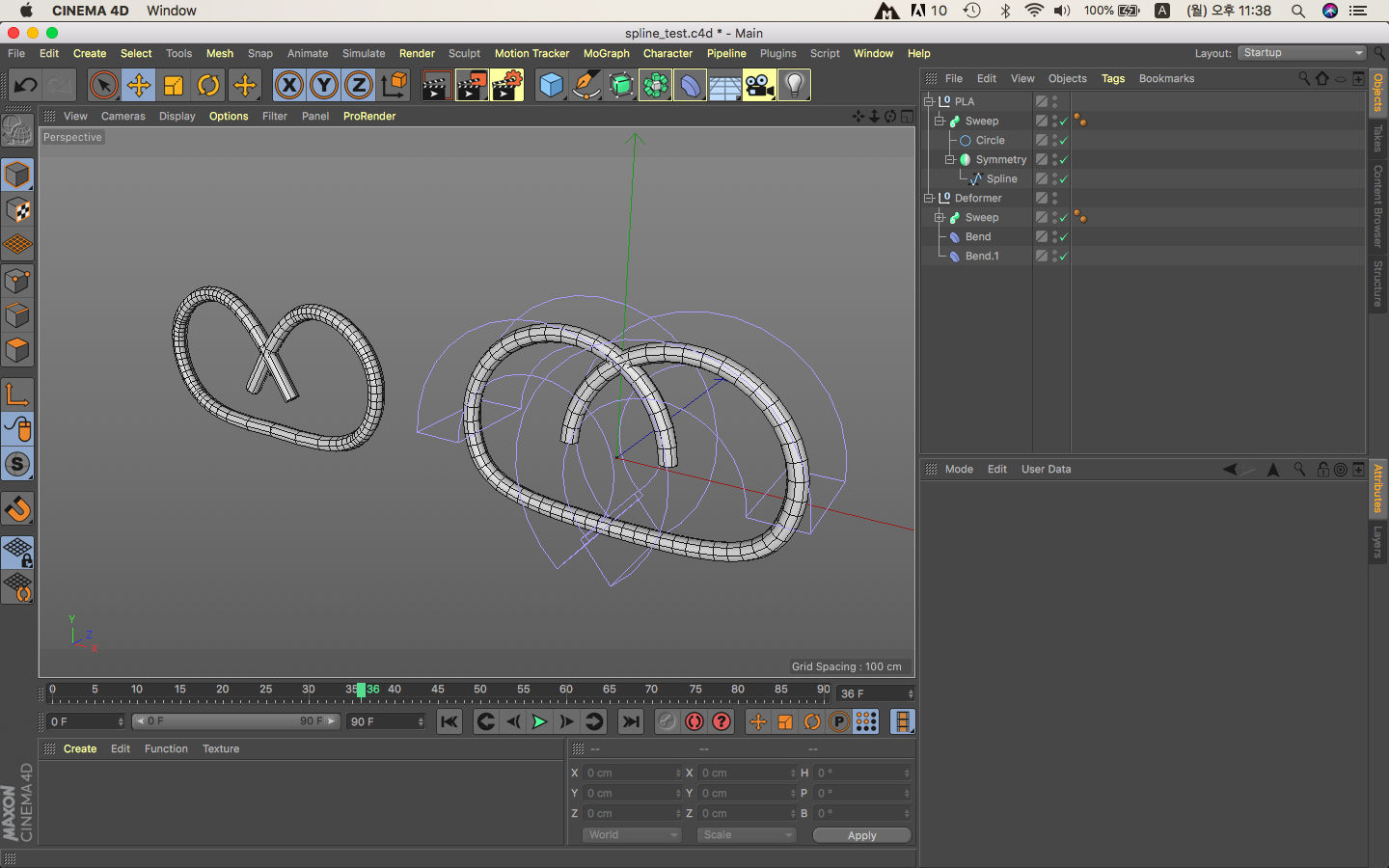The width and height of the screenshot is (1389, 868).
Task: Toggle enable checkmark for Bend object
Action: click(x=1063, y=237)
